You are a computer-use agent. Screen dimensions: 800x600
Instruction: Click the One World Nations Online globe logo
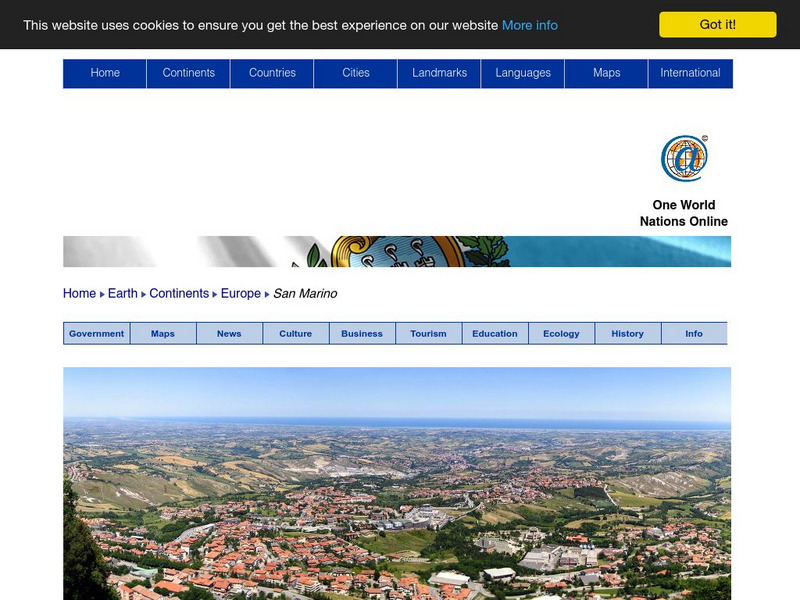tap(684, 159)
